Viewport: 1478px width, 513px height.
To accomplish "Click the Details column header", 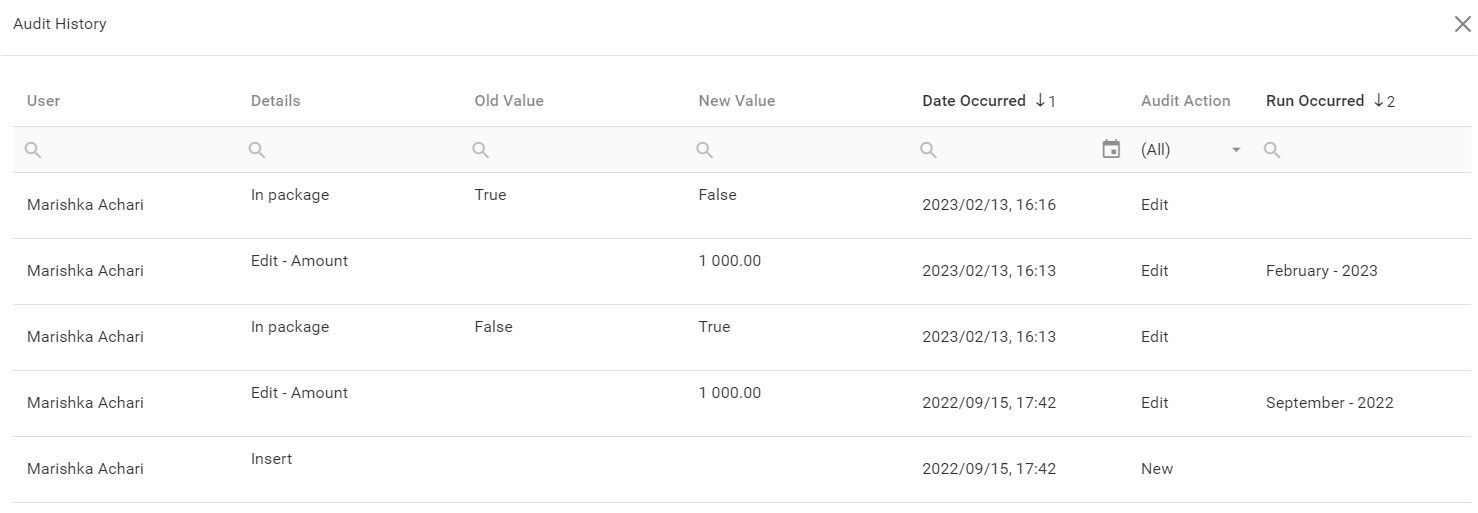I will tap(275, 101).
